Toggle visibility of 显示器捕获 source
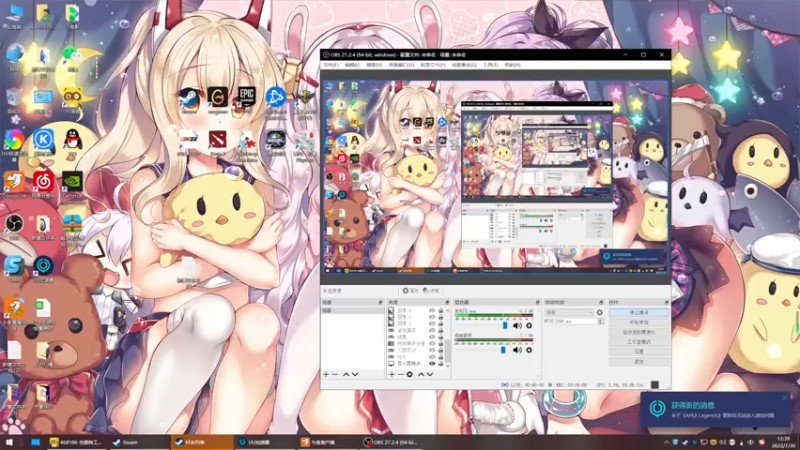Image resolution: width=800 pixels, height=450 pixels. tap(432, 364)
